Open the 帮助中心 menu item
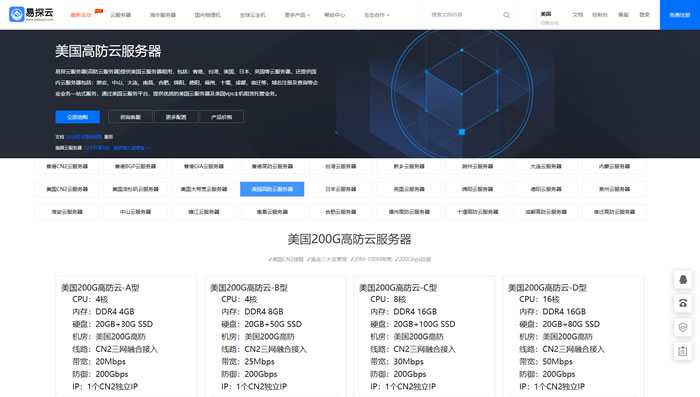Screen dimensions: 700x397 click(x=334, y=15)
